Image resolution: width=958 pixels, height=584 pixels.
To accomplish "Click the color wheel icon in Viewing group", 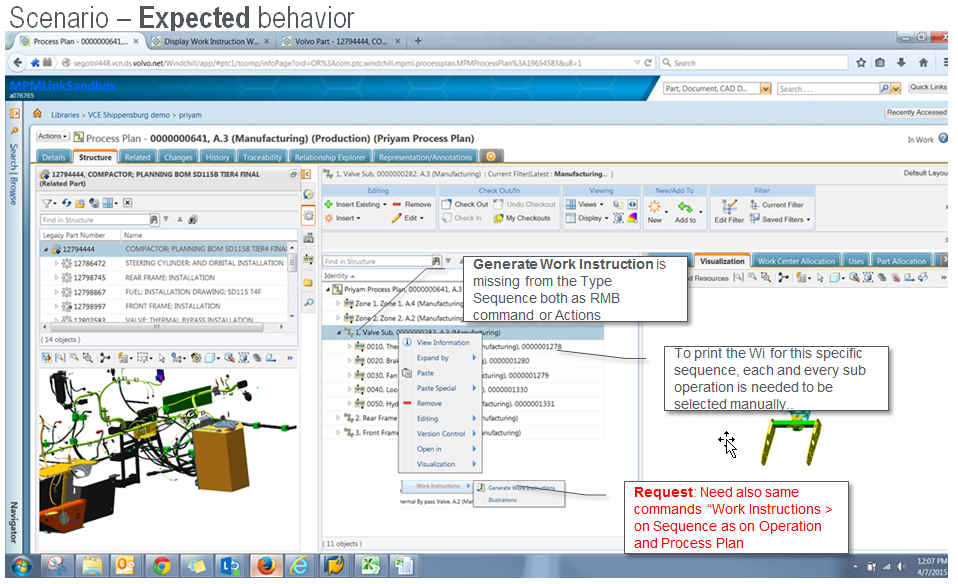I will pyautogui.click(x=632, y=218).
